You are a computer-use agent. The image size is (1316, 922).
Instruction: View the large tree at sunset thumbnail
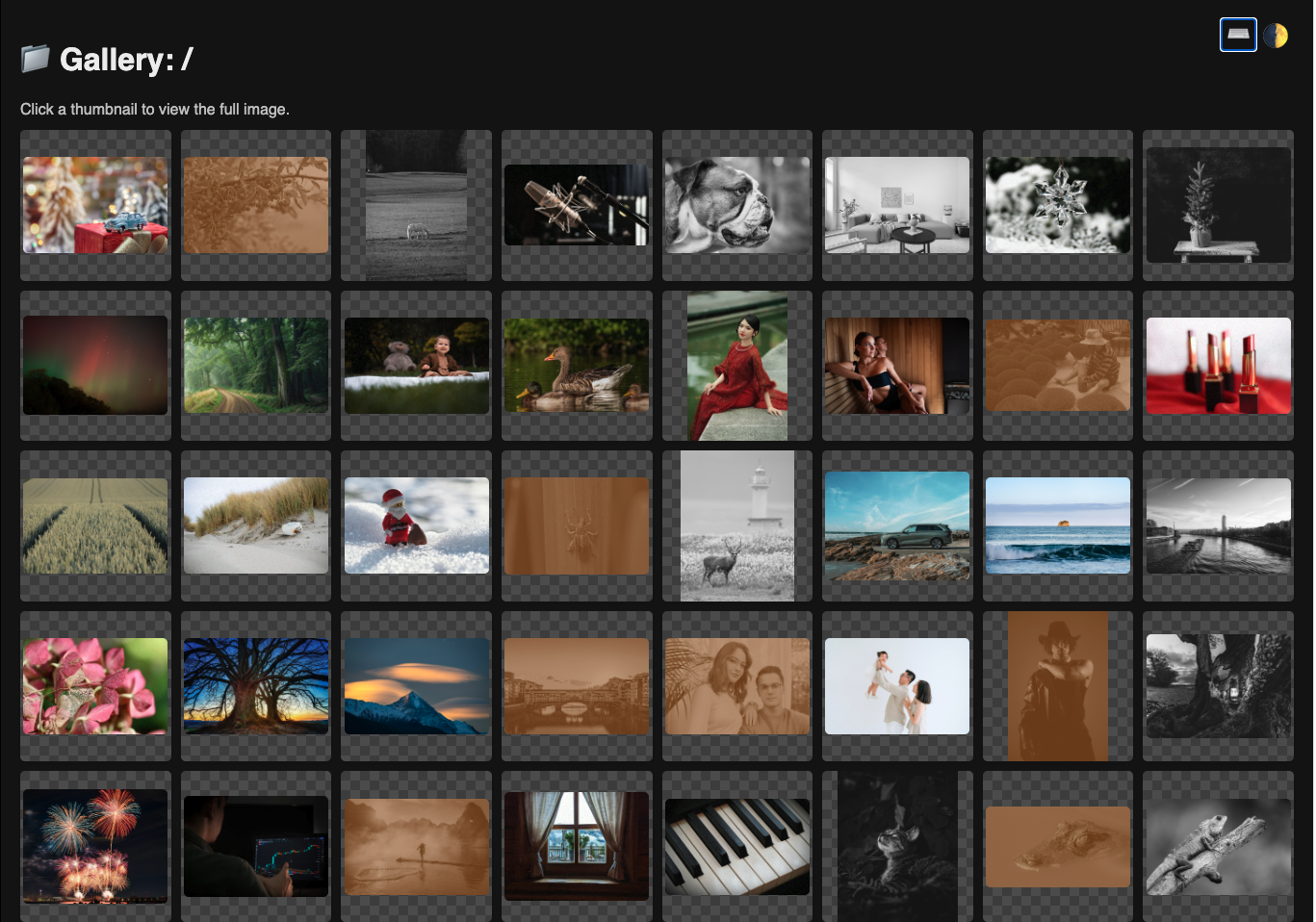tap(255, 685)
